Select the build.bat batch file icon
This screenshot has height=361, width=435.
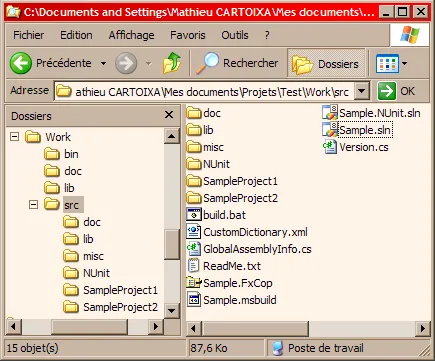click(194, 215)
